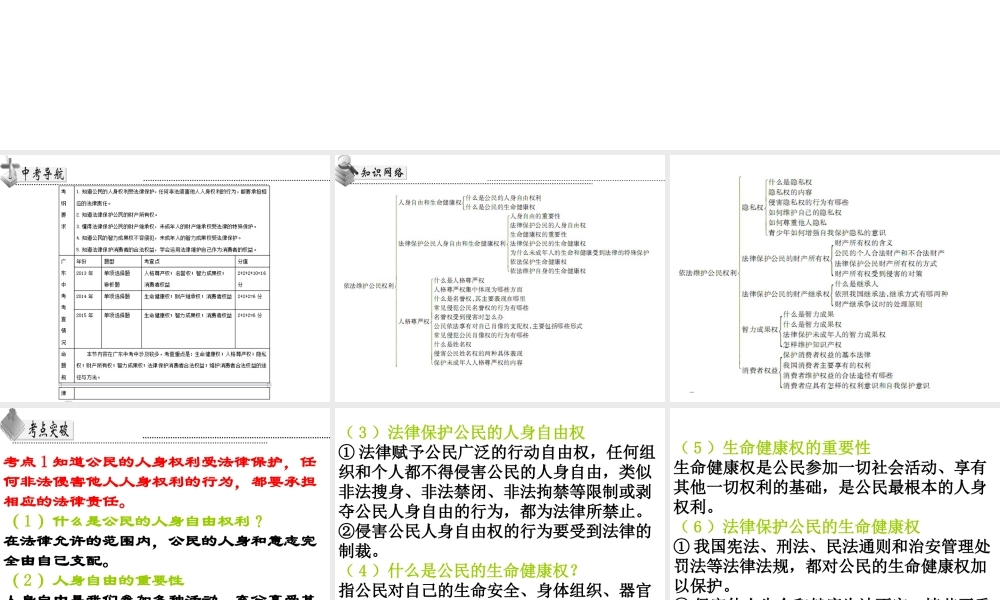
Task: Open the 中考导航 slide thumbnail
Action: pyautogui.click(x=165, y=278)
